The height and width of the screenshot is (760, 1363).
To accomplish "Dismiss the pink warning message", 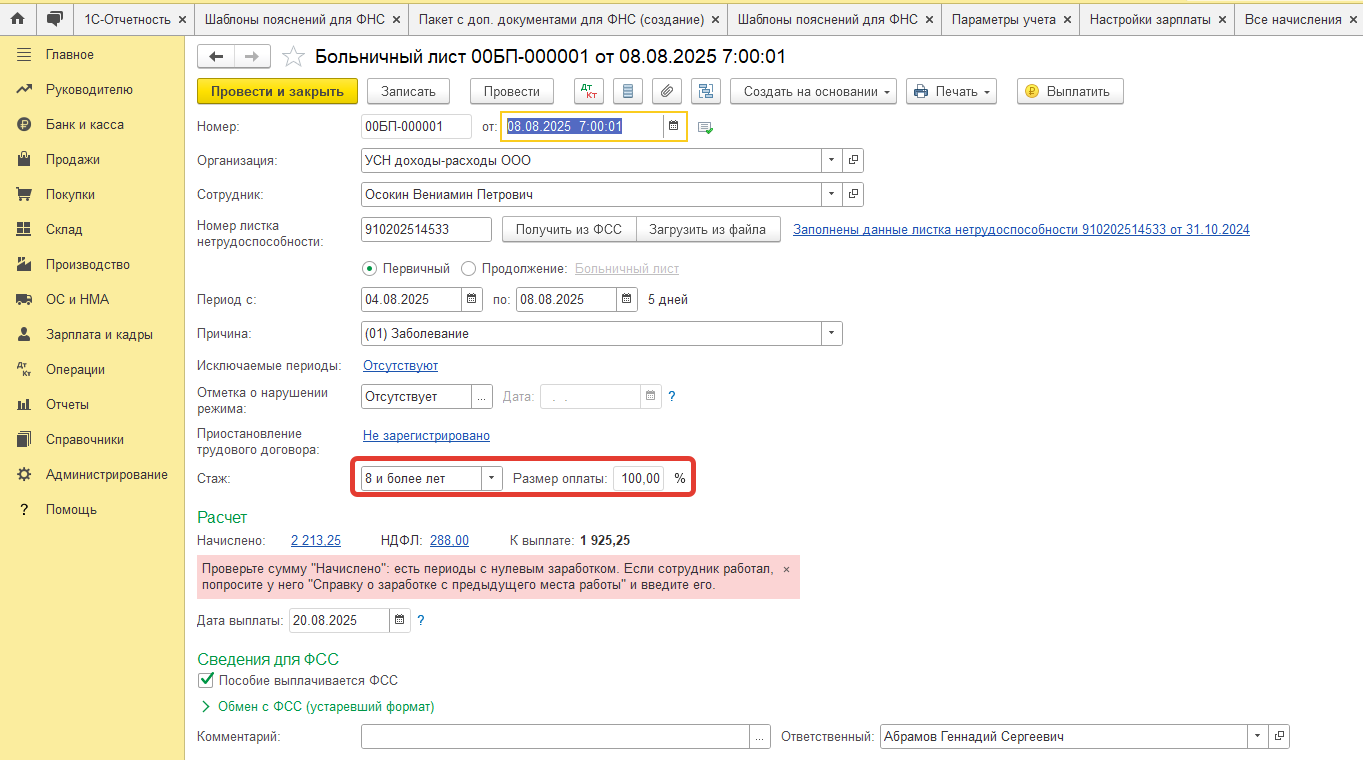I will 786,569.
